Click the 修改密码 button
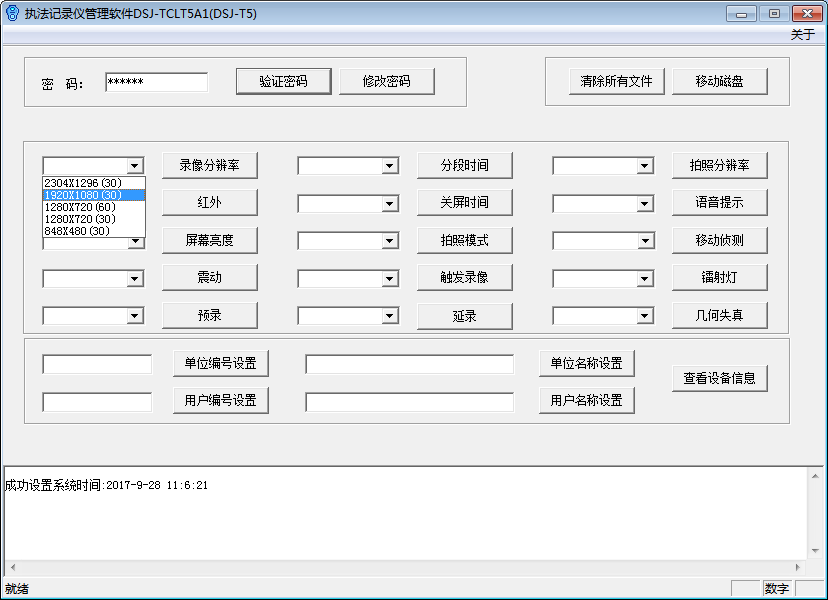Image resolution: width=828 pixels, height=600 pixels. [x=387, y=81]
